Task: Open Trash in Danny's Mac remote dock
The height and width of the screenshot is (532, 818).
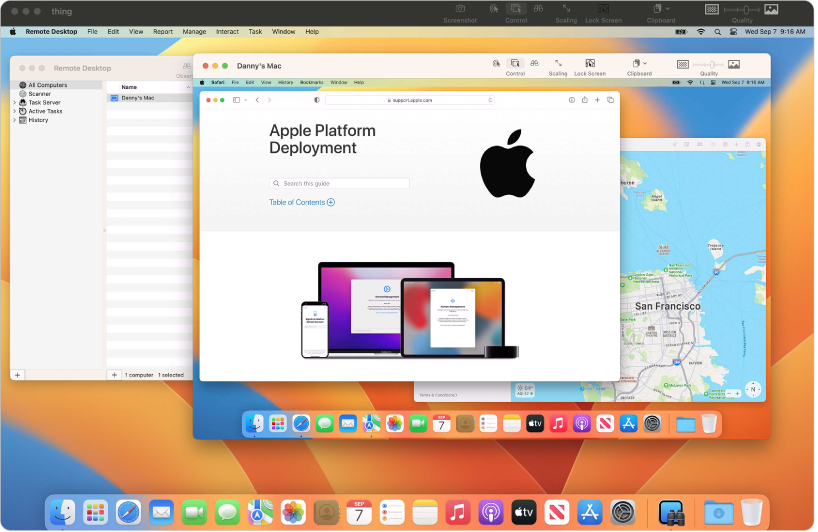Action: (709, 424)
